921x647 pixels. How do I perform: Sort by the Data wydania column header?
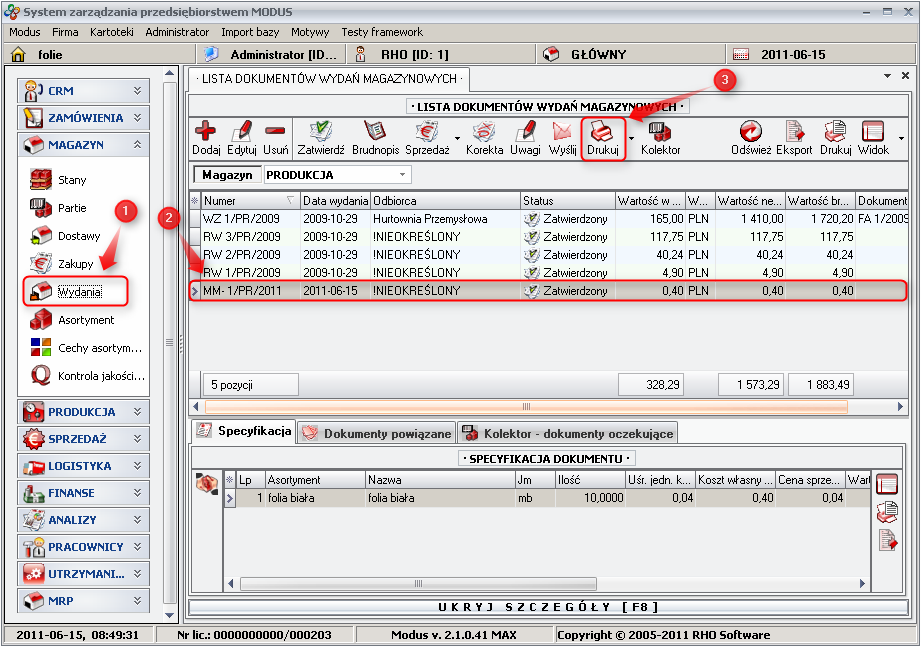[x=334, y=201]
